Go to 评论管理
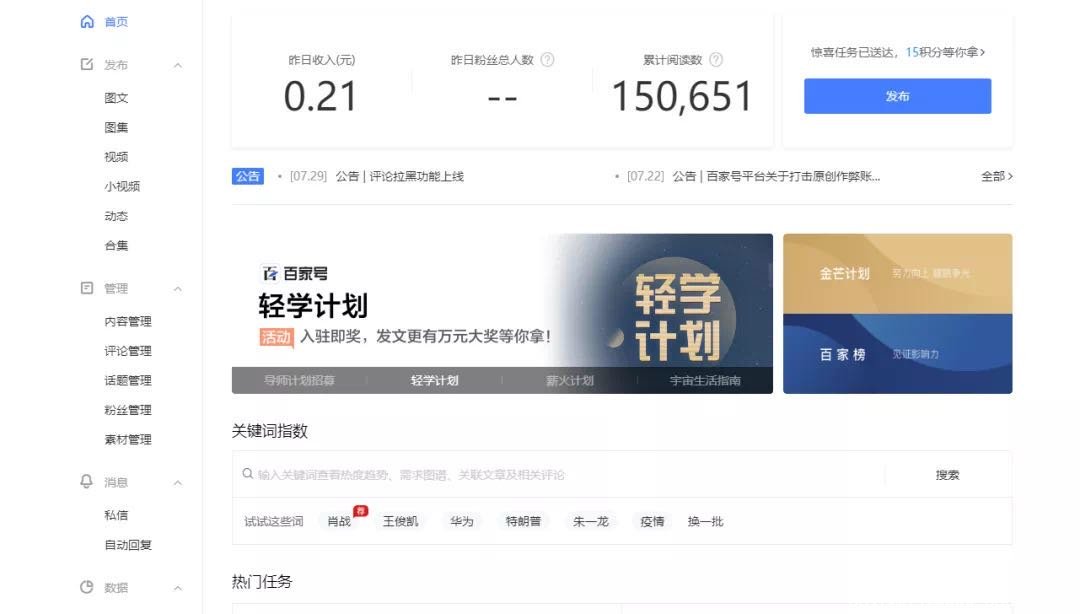This screenshot has height=614, width=1080. tap(127, 351)
